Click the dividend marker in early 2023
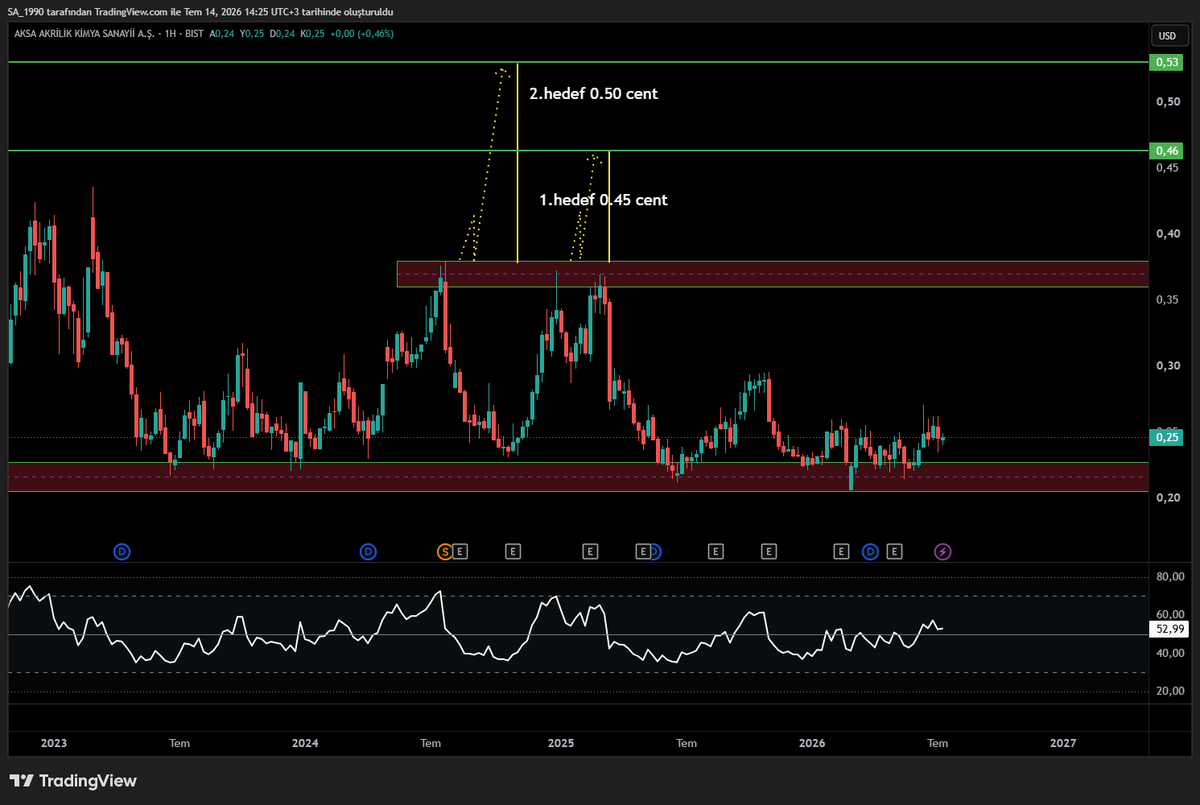This screenshot has height=805, width=1200. [121, 551]
